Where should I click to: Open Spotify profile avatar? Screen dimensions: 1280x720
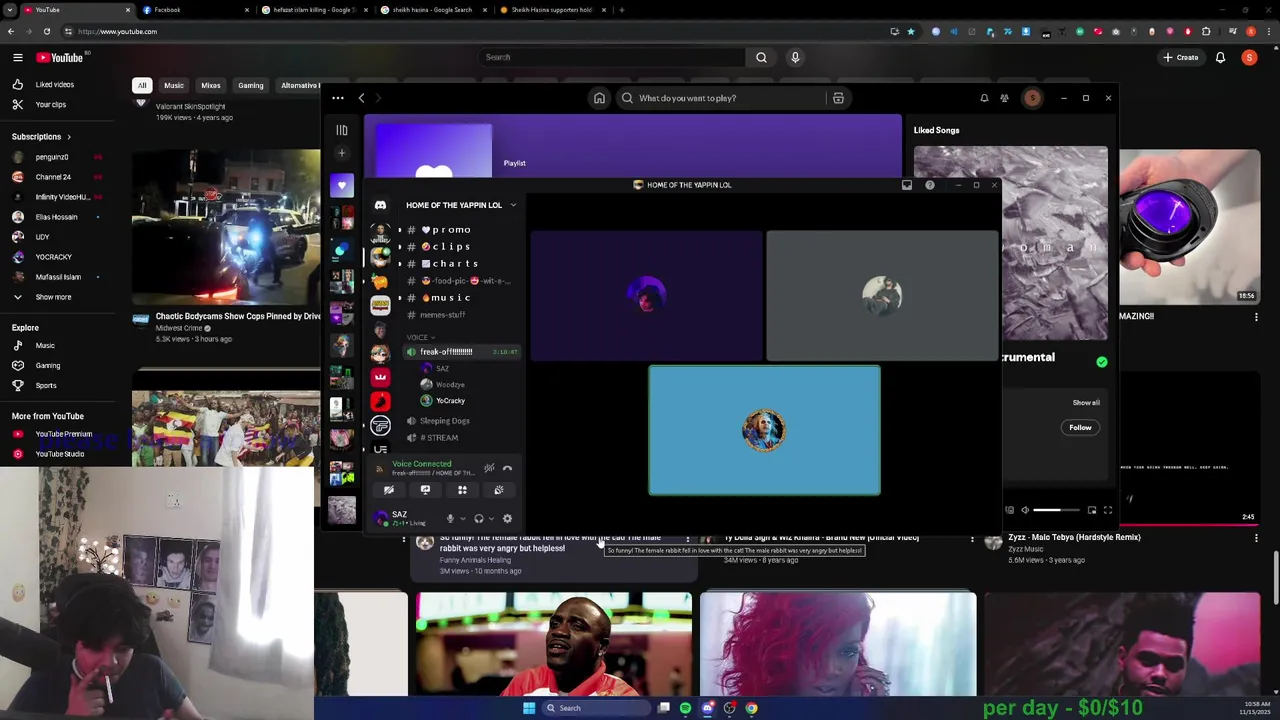pyautogui.click(x=1032, y=98)
